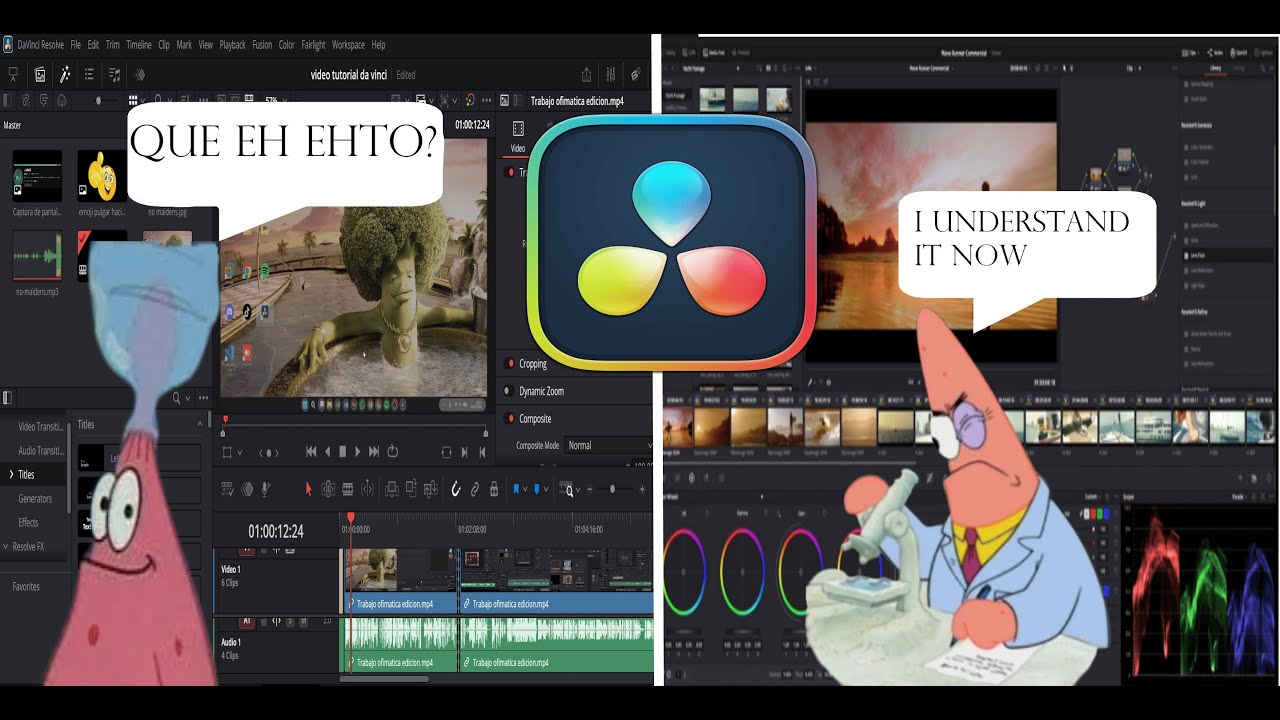
Task: Click the Overwrite Clip icon
Action: (411, 488)
